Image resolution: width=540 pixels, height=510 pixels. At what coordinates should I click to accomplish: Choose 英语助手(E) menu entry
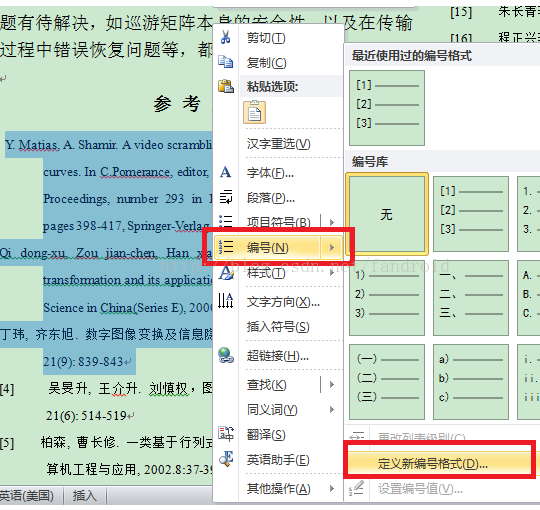(278, 459)
